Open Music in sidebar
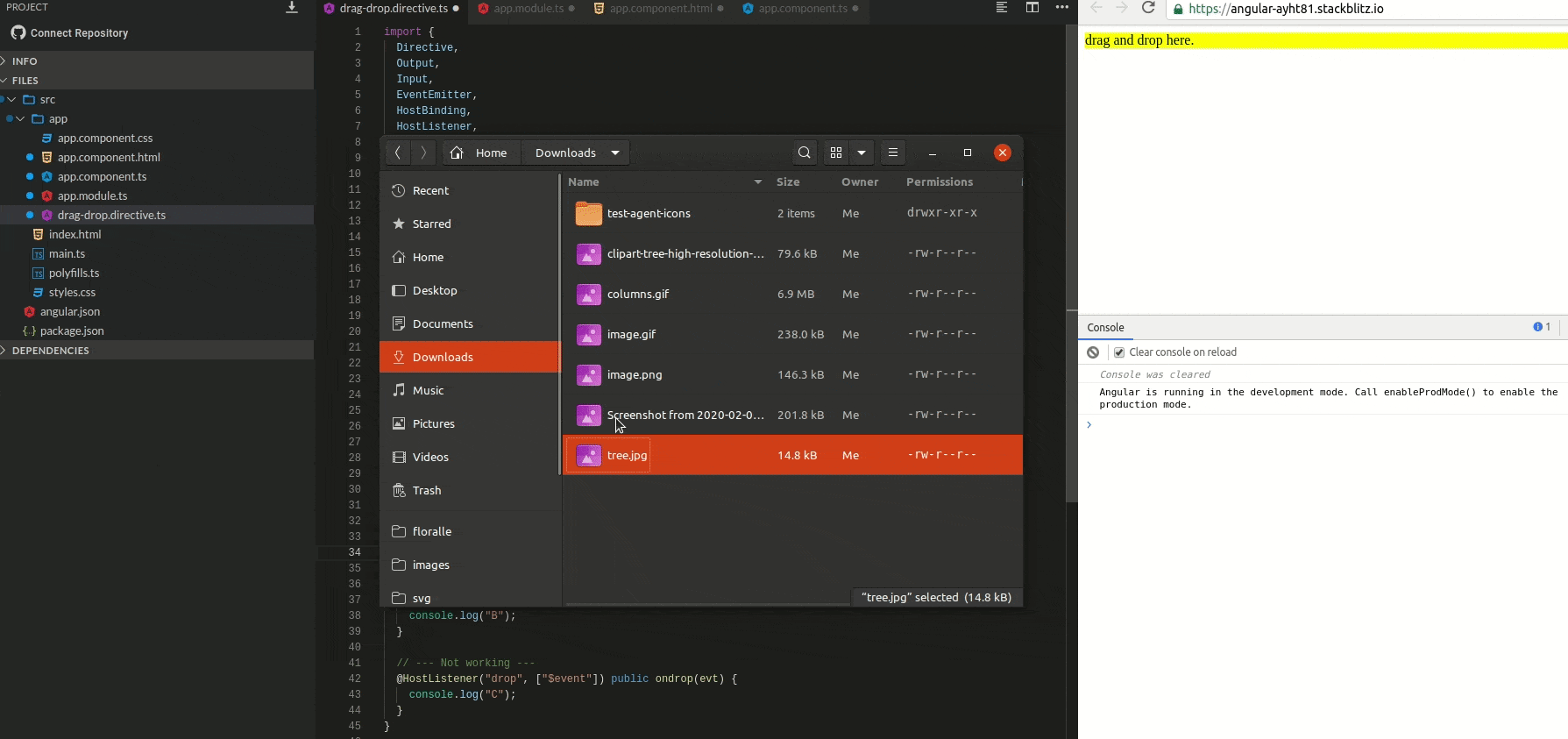 (x=470, y=391)
